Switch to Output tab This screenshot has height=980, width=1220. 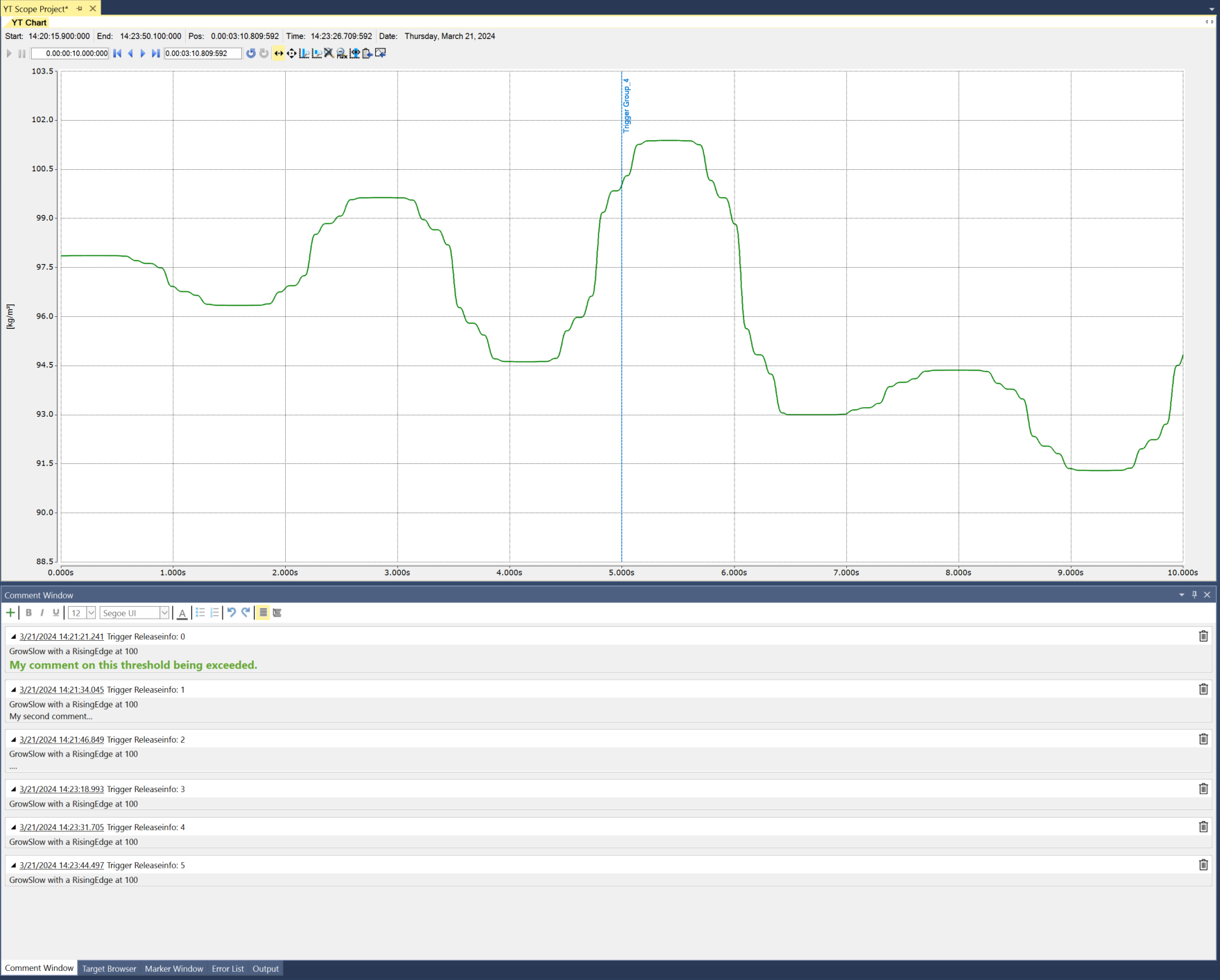[x=266, y=969]
